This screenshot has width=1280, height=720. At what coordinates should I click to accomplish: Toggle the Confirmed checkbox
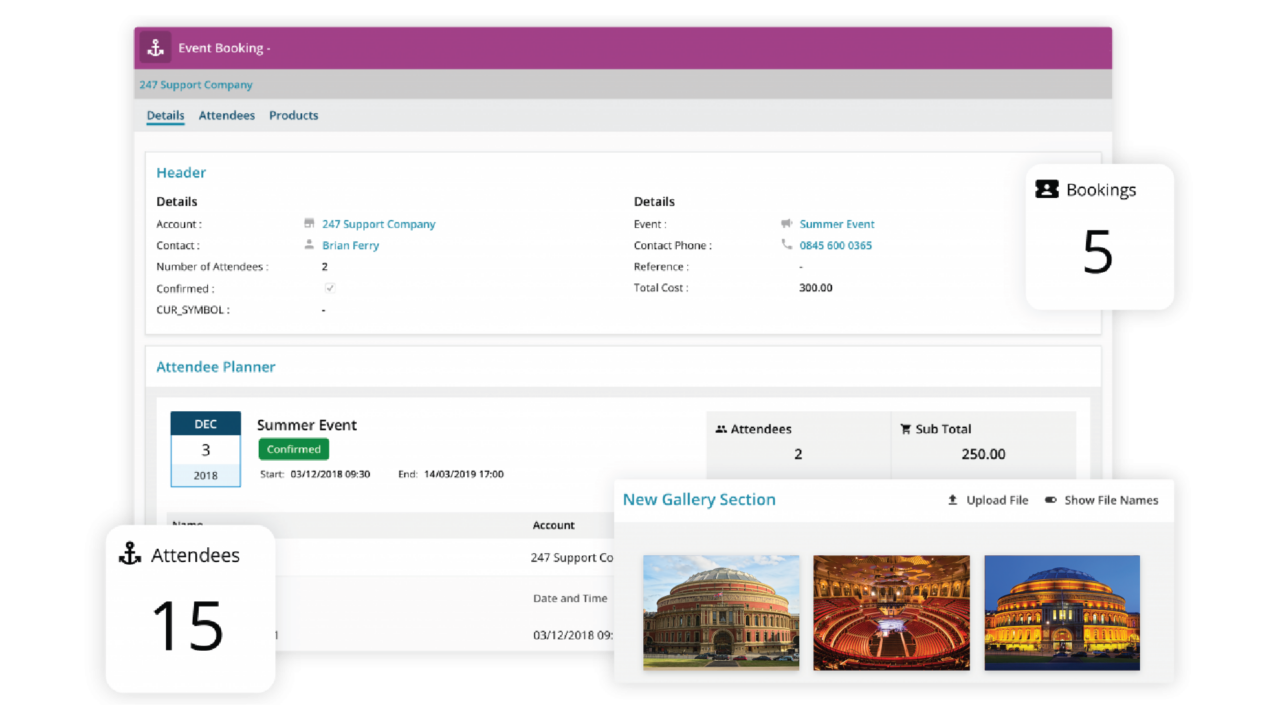click(329, 288)
